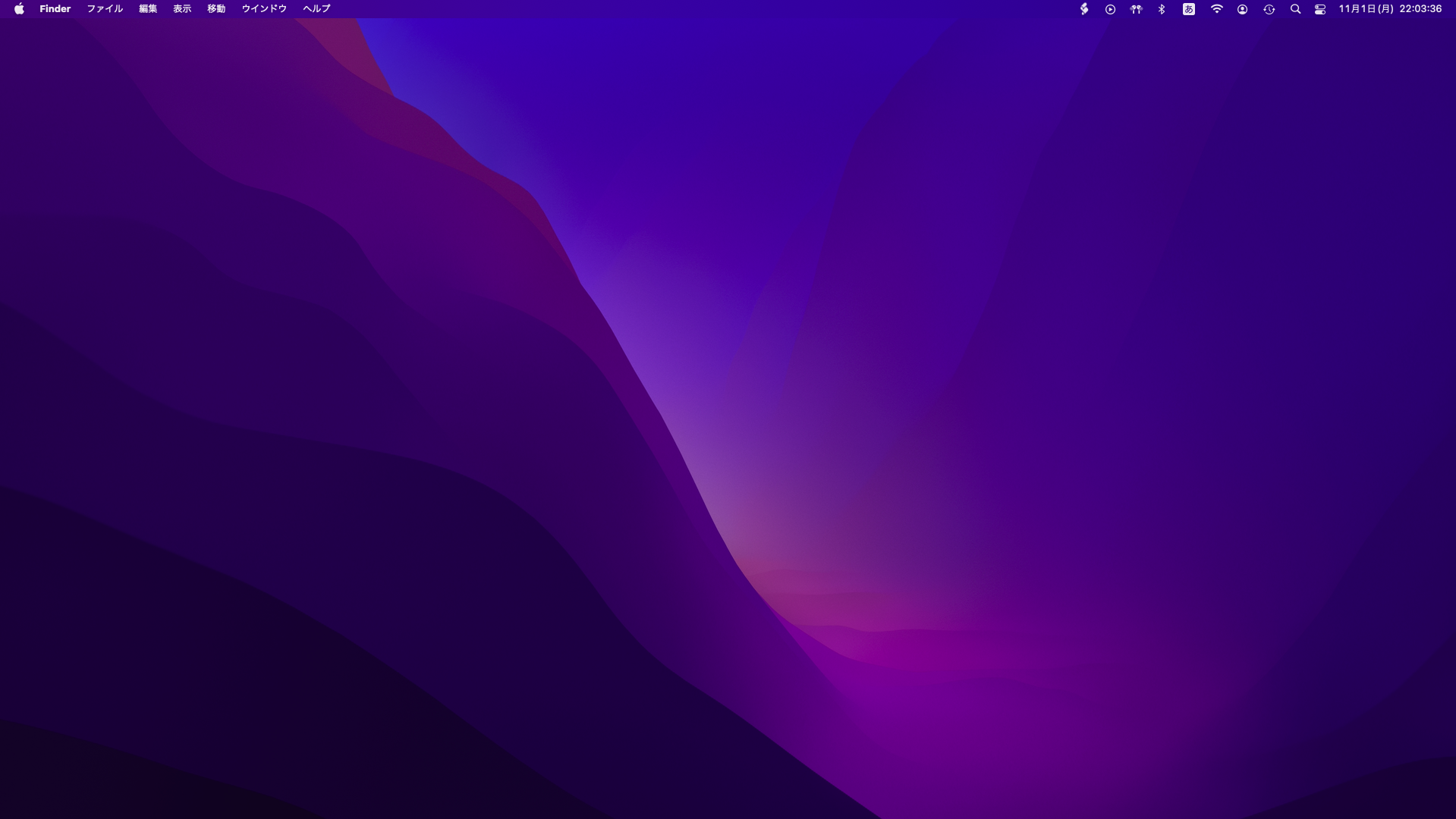Click the lightning-bolt shaped menu bar icon
1456x819 pixels.
(1084, 9)
